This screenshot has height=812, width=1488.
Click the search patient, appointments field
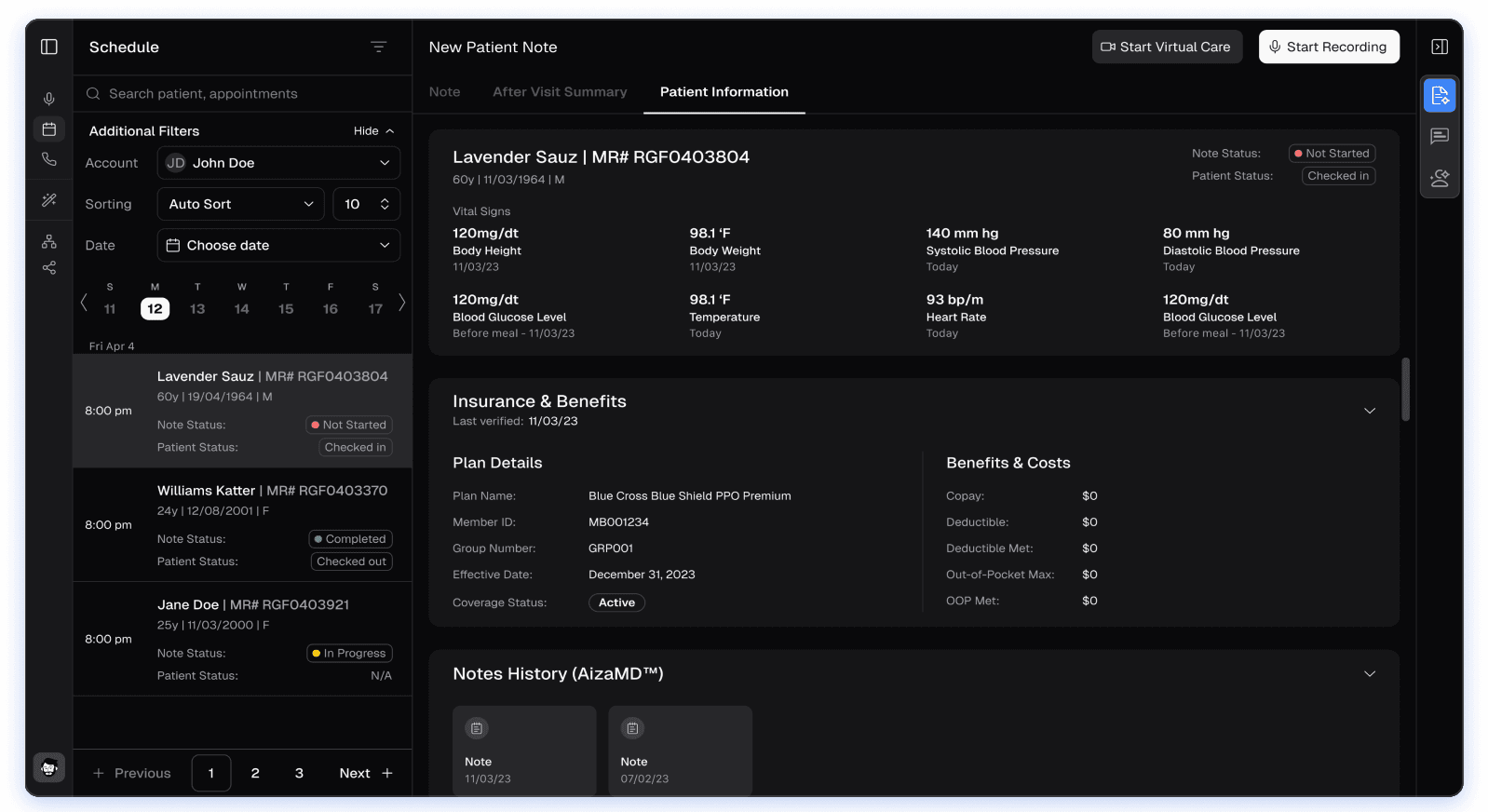(x=242, y=94)
